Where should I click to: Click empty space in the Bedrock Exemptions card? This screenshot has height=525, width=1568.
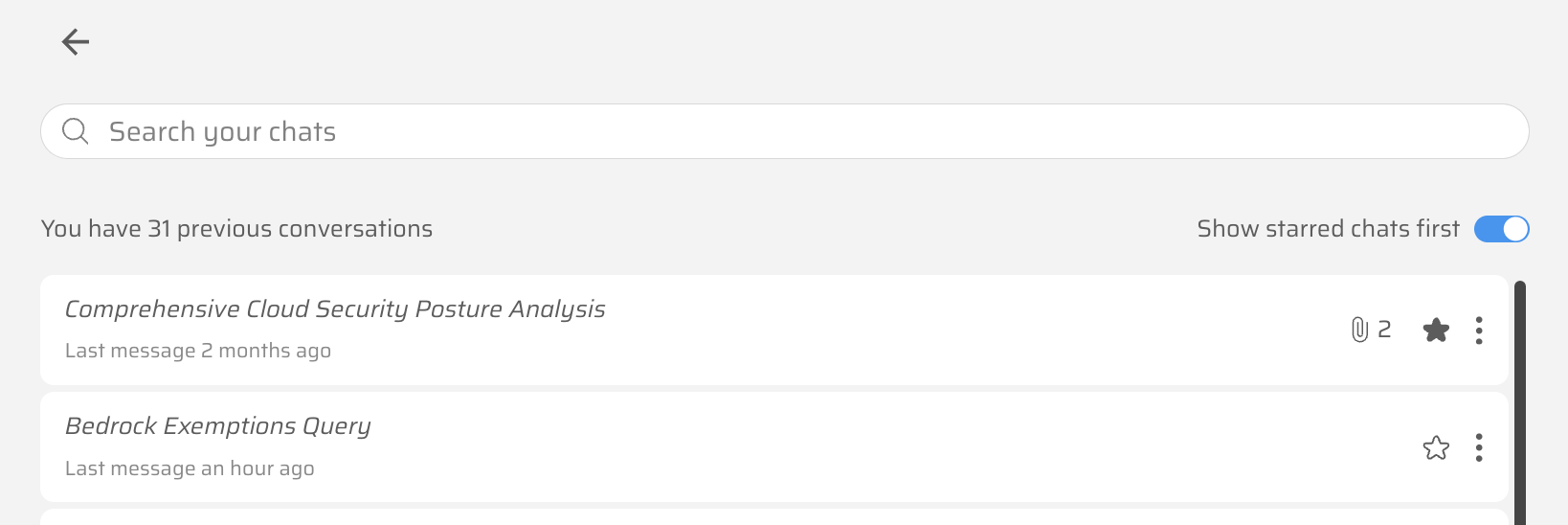862,447
